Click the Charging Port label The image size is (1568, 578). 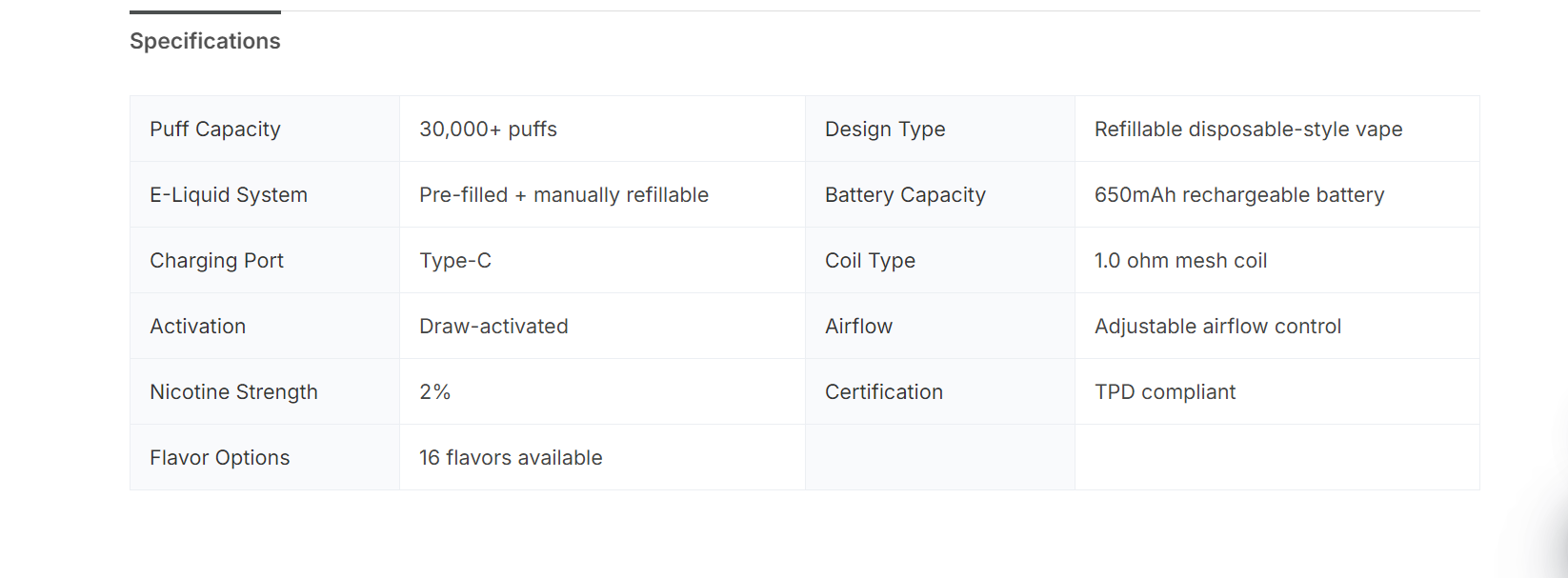point(216,261)
